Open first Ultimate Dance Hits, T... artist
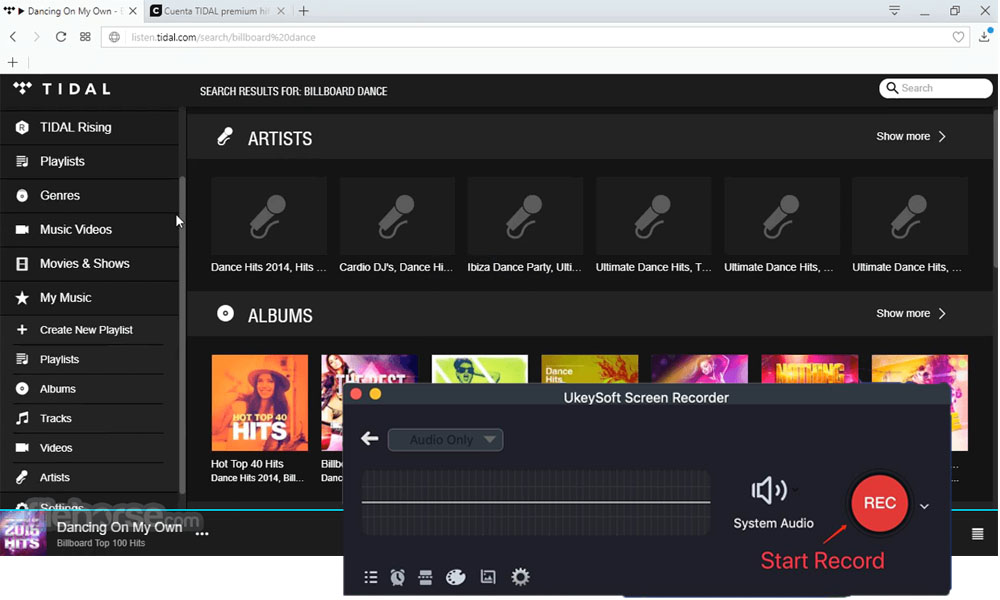Image resolution: width=1000 pixels, height=600 pixels. pos(654,226)
